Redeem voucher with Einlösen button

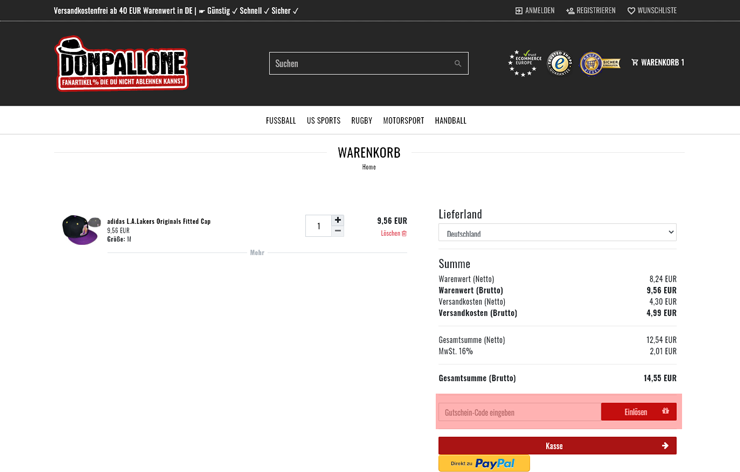coord(639,412)
